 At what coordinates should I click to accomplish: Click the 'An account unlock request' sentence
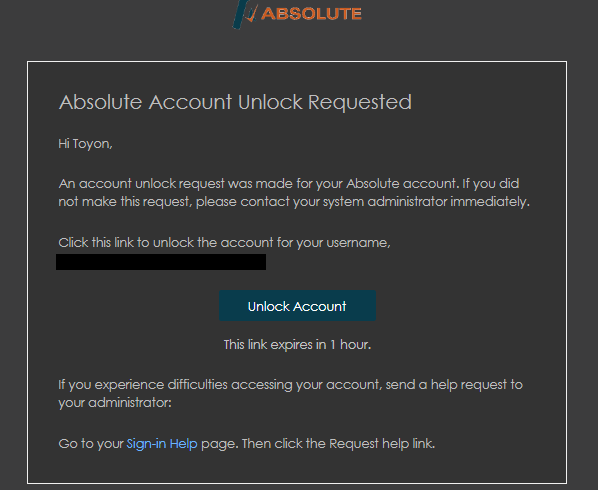289,183
